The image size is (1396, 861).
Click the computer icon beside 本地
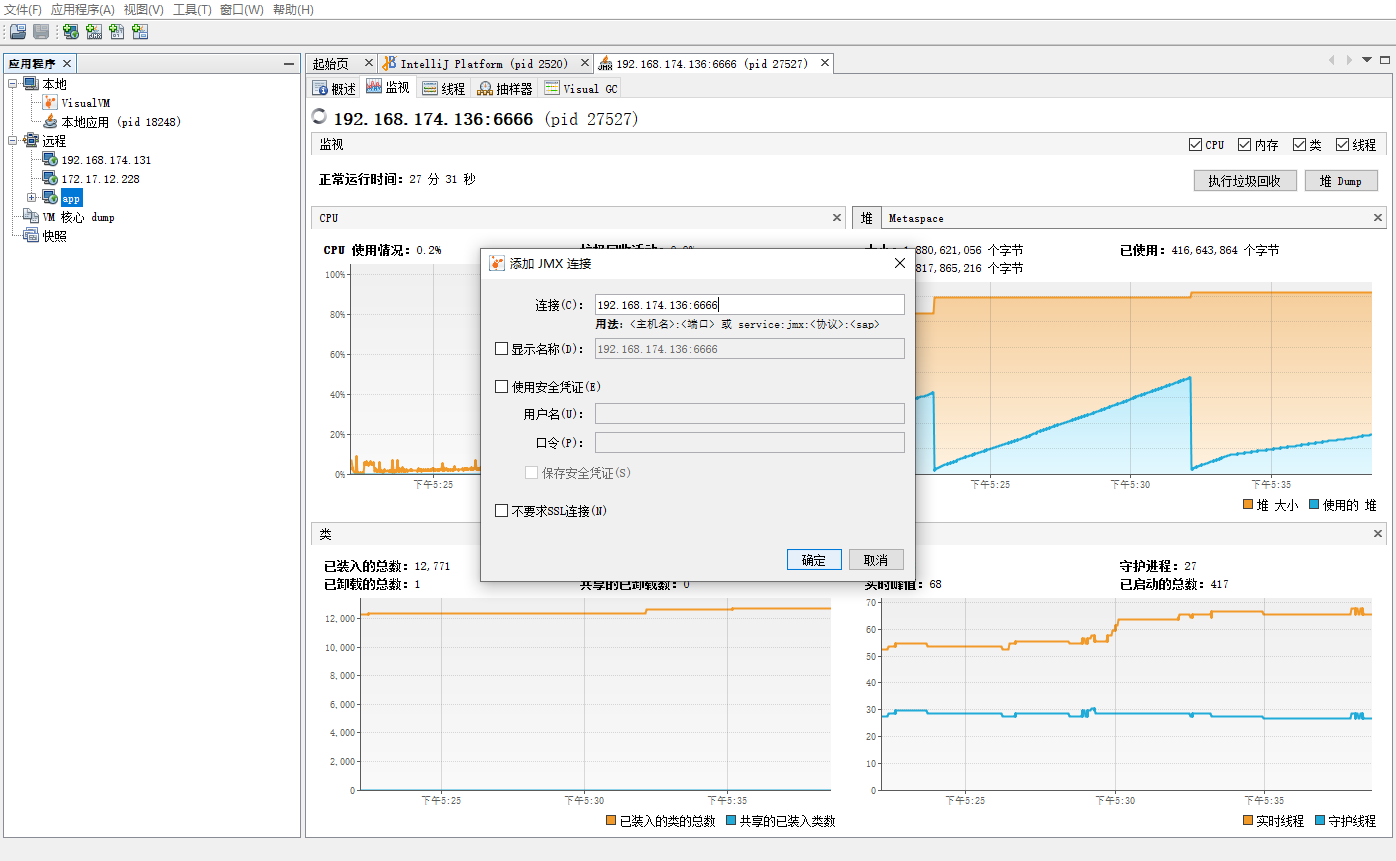[x=31, y=84]
